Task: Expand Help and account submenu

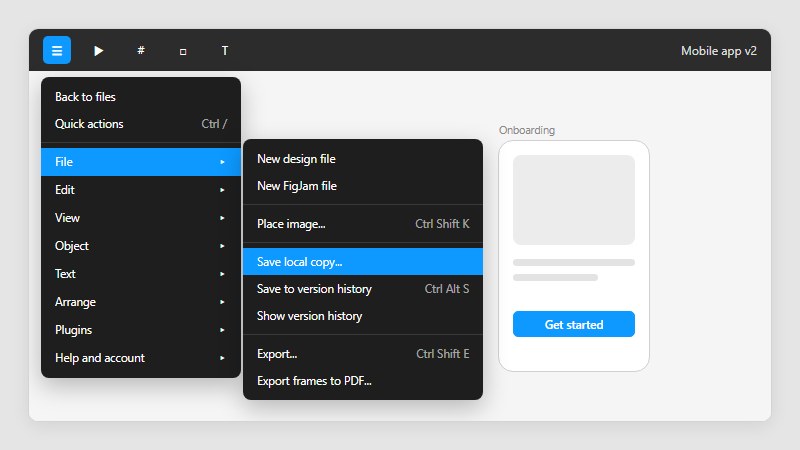Action: point(141,358)
